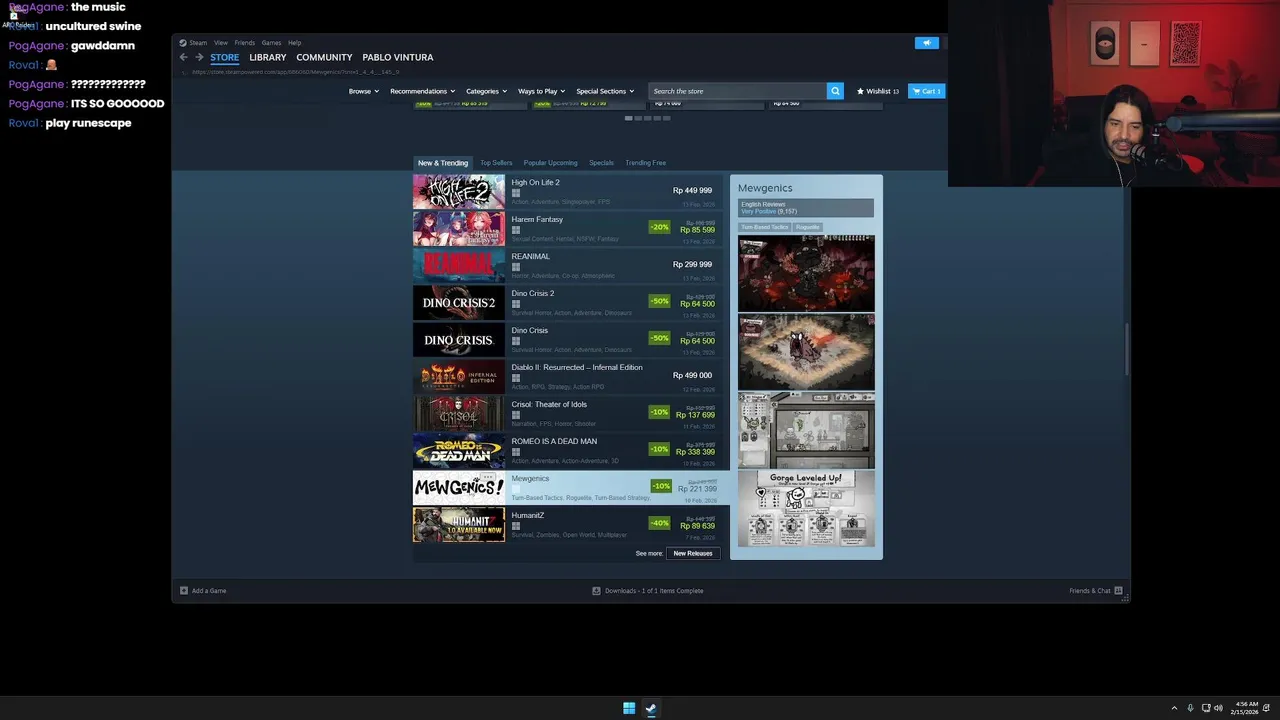
Task: Open the Mewgenics 'Gorge Leveled Up!' screenshot
Action: tap(806, 508)
